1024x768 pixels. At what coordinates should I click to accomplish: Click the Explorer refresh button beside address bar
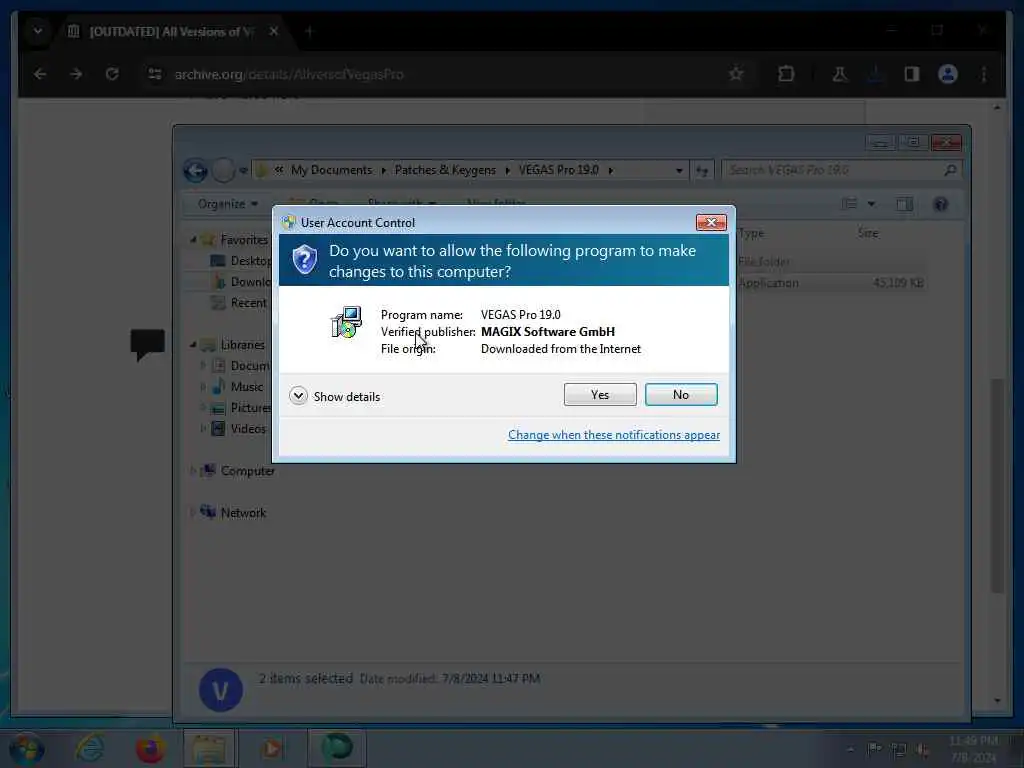click(702, 170)
